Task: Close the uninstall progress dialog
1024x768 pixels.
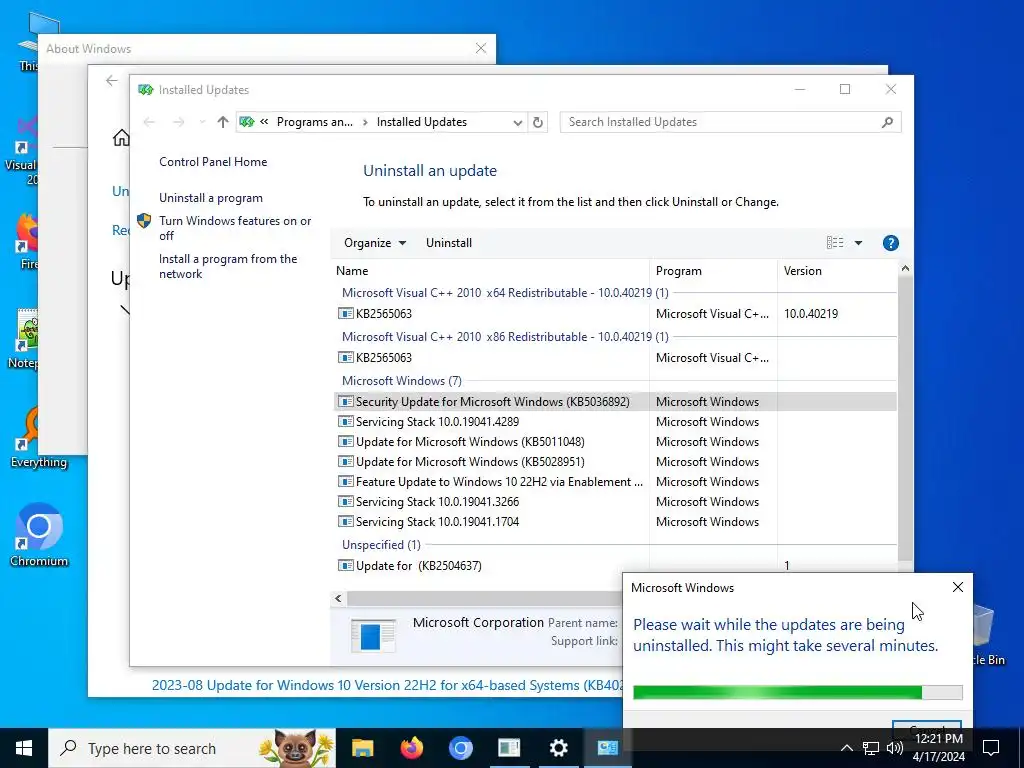Action: click(957, 588)
